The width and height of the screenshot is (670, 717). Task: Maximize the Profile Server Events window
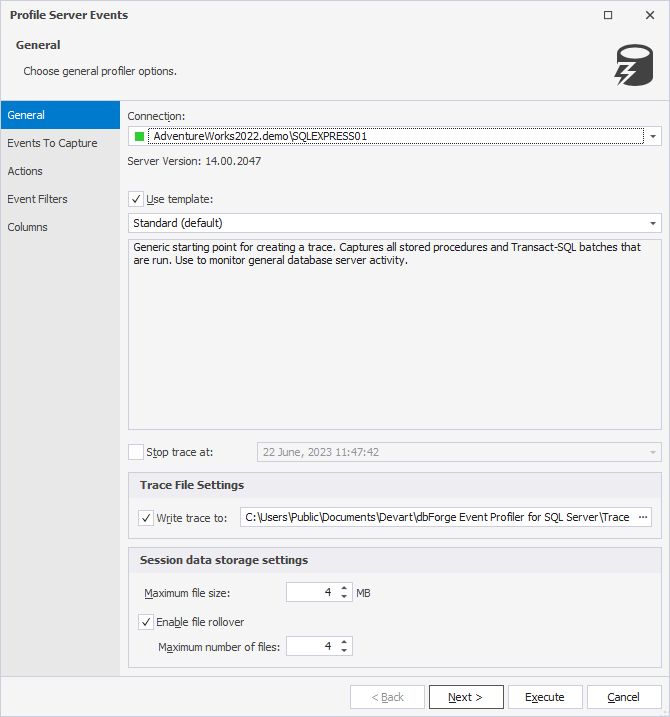coord(608,15)
